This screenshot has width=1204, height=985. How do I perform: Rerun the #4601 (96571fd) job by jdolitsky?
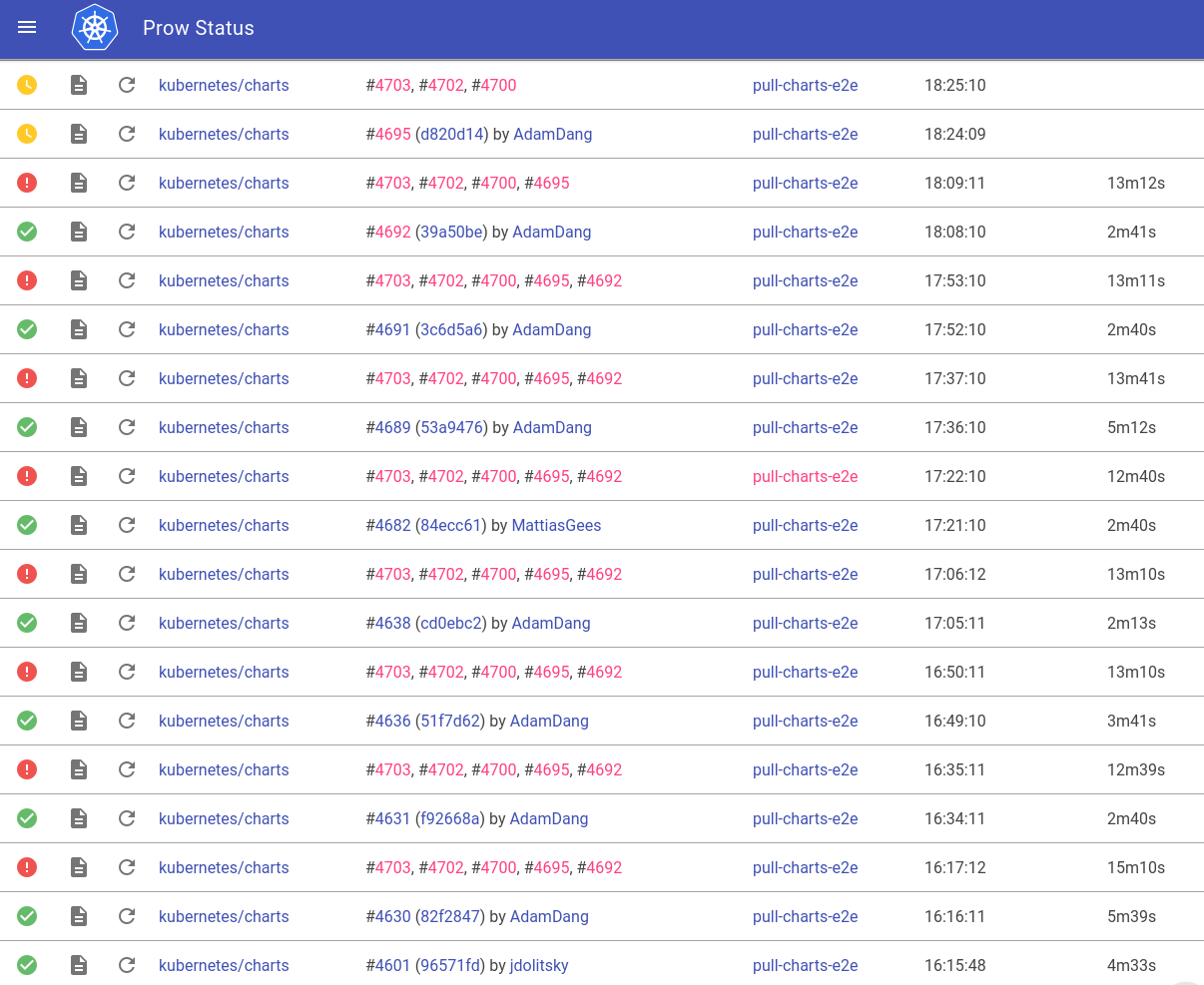coord(127,965)
